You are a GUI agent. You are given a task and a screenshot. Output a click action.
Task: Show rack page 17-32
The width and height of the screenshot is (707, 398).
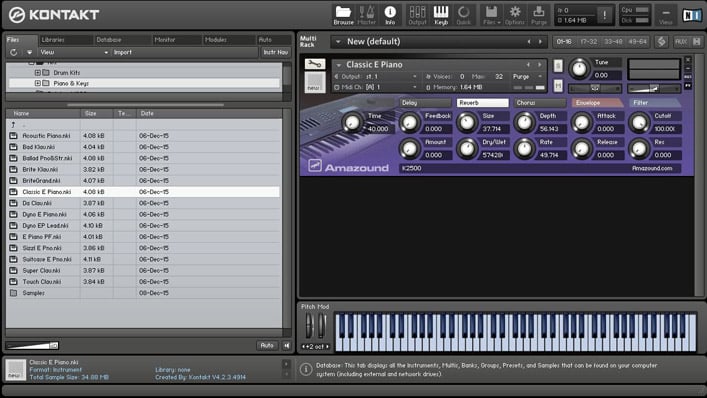coord(588,41)
